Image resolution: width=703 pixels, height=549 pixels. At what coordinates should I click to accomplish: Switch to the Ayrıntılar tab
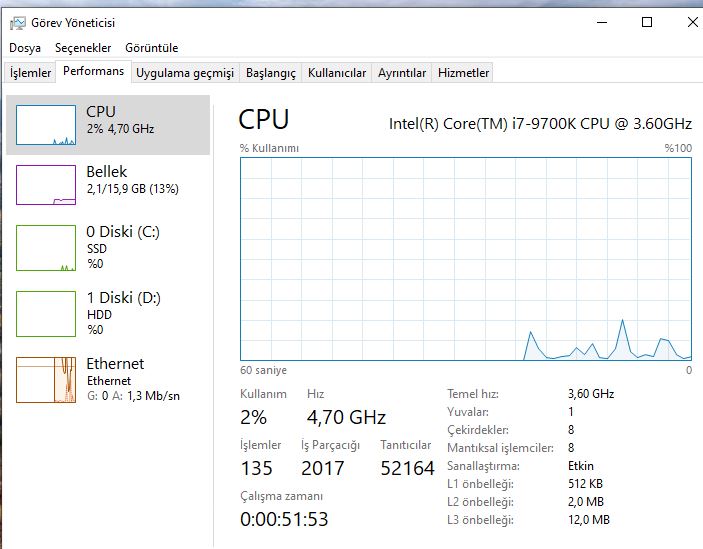tap(402, 73)
